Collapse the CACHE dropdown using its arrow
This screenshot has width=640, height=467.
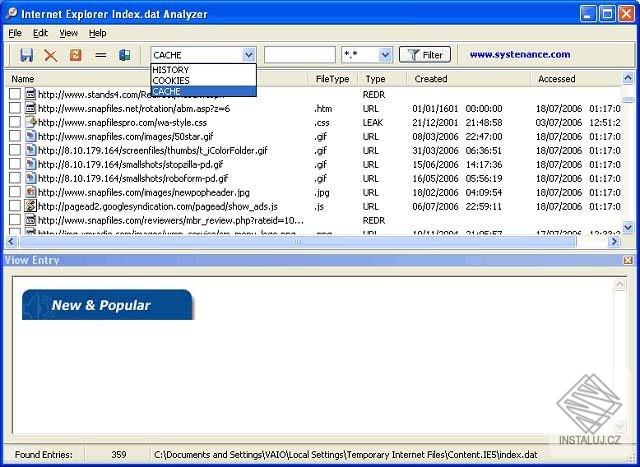(249, 55)
